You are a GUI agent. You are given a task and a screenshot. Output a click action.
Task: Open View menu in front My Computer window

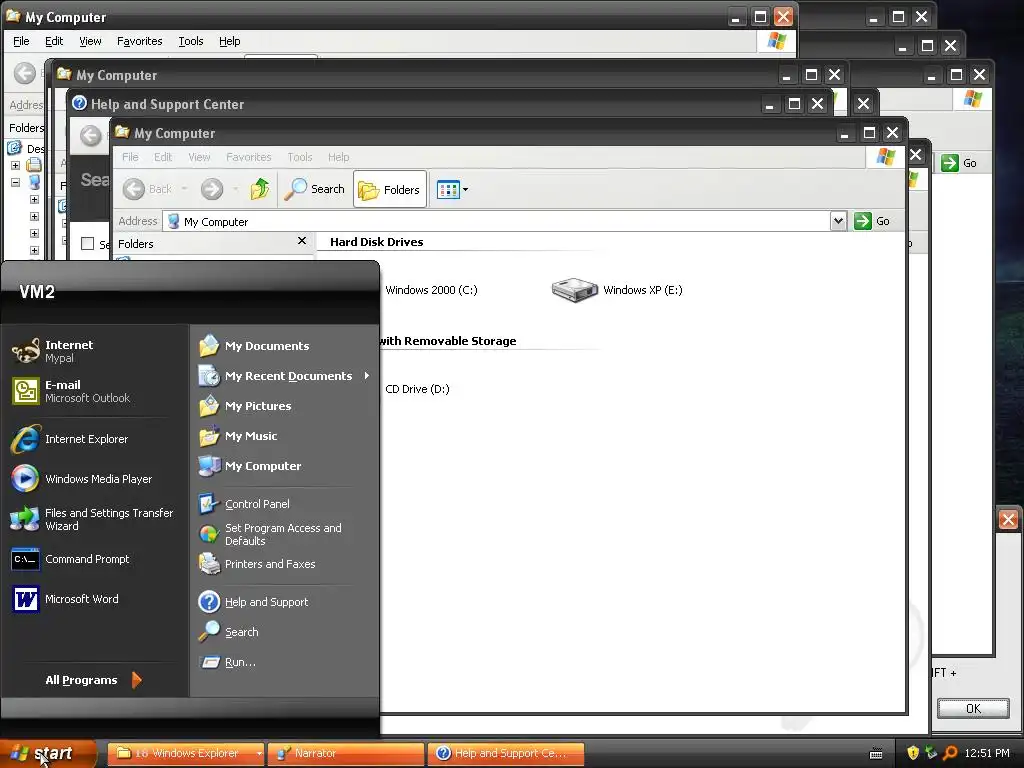pyautogui.click(x=199, y=157)
